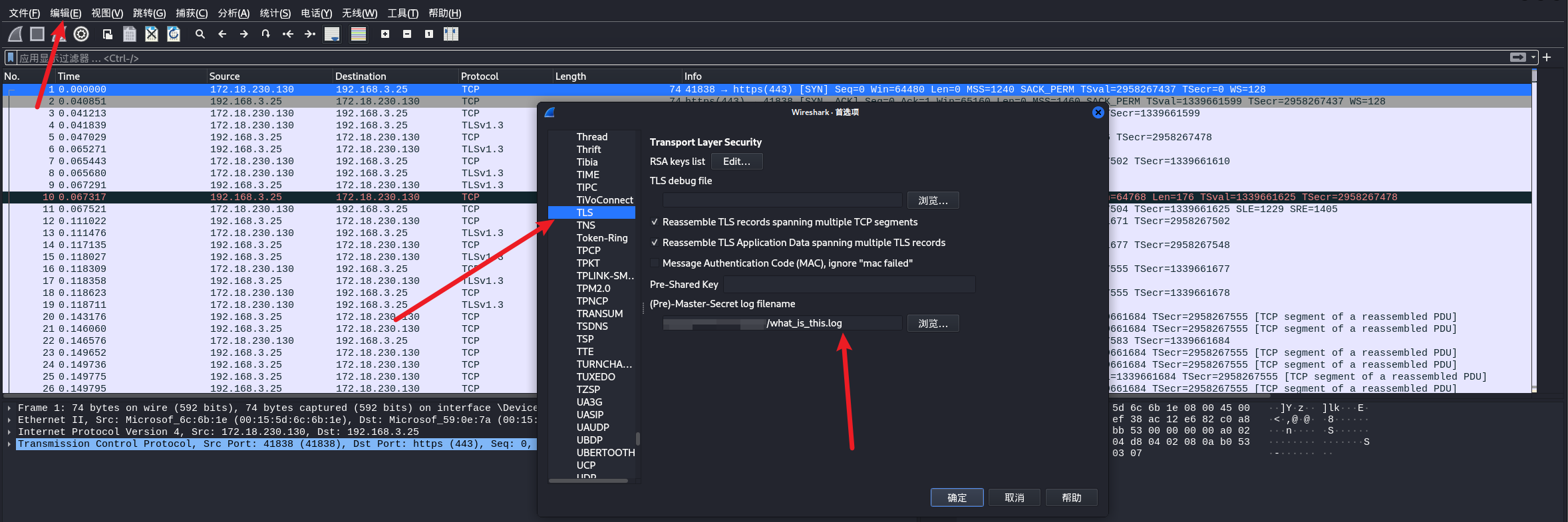Go back in packet history

pyautogui.click(x=222, y=34)
